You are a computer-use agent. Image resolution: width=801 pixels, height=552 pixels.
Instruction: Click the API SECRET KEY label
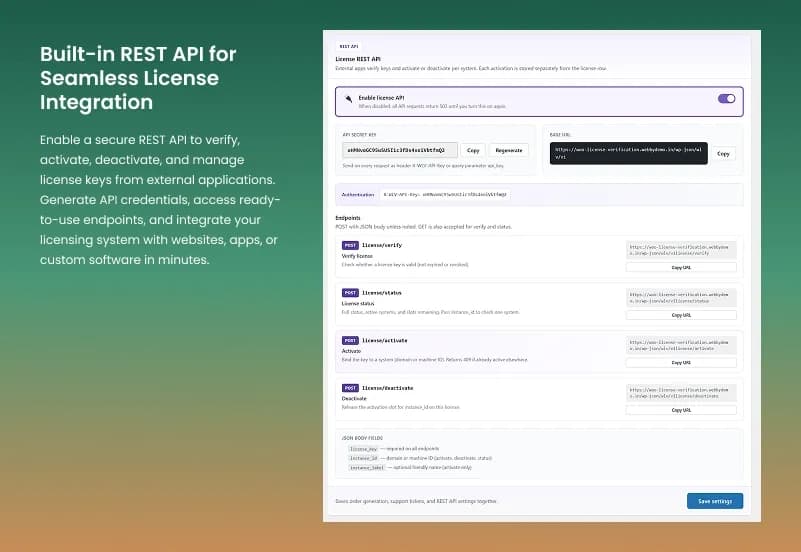pos(359,135)
